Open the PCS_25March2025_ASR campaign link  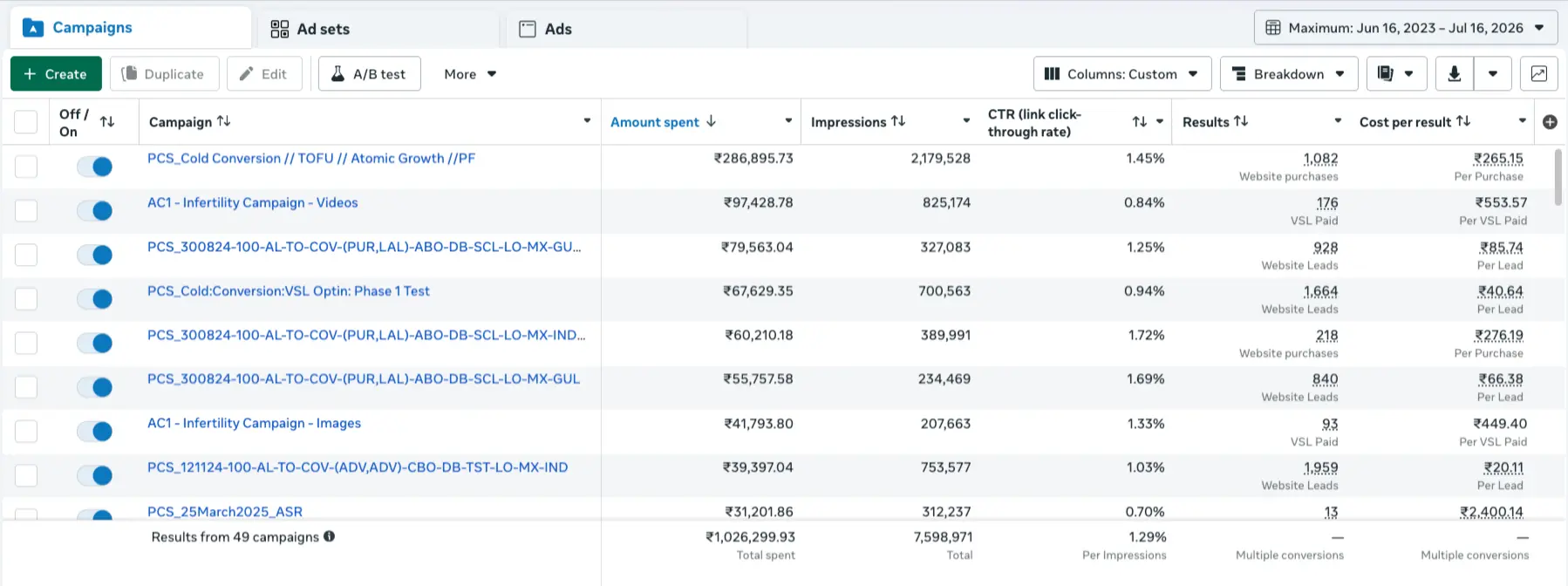[x=225, y=511]
